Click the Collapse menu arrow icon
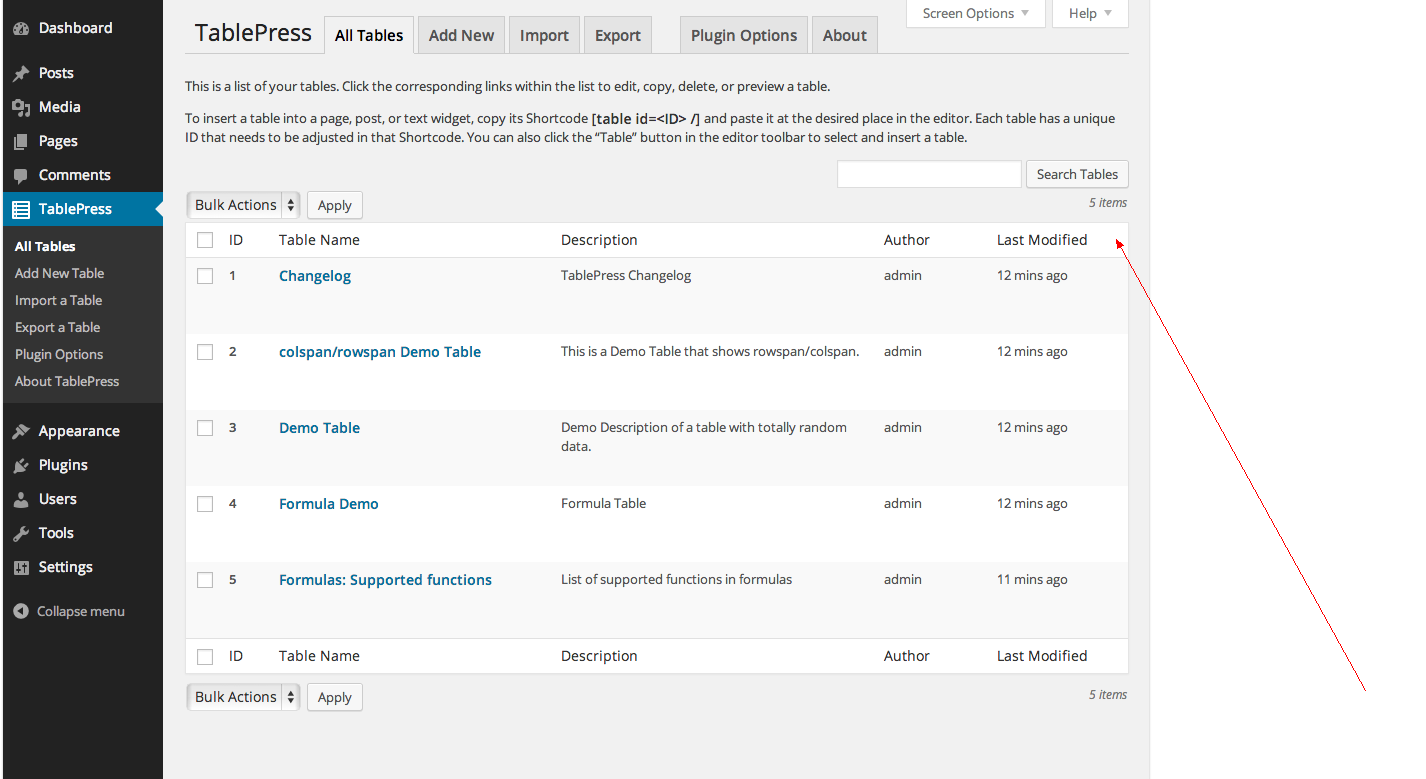Image resolution: width=1426 pixels, height=779 pixels. click(21, 611)
